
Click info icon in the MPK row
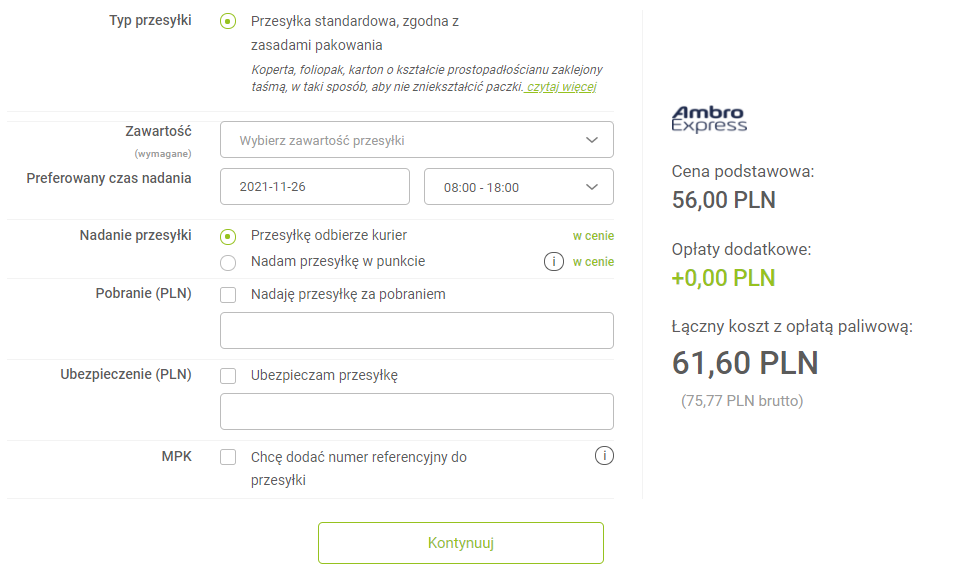604,456
